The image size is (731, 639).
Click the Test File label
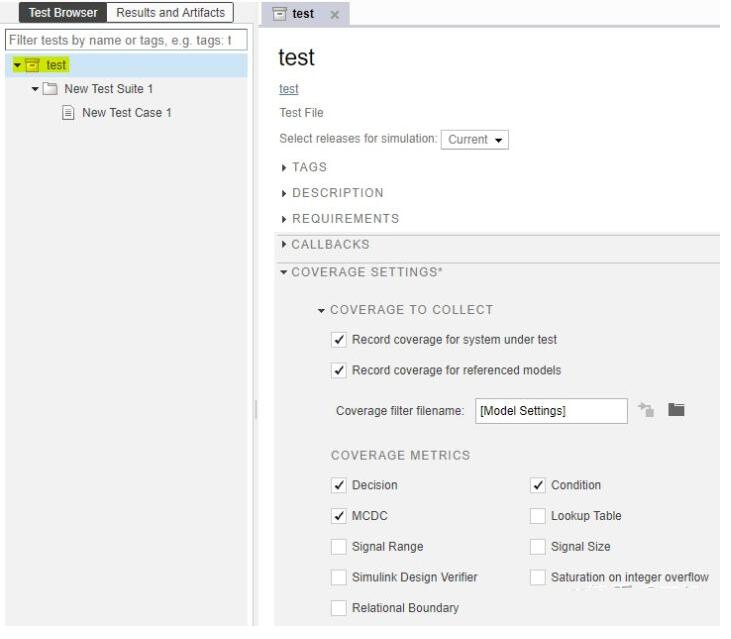pos(301,113)
